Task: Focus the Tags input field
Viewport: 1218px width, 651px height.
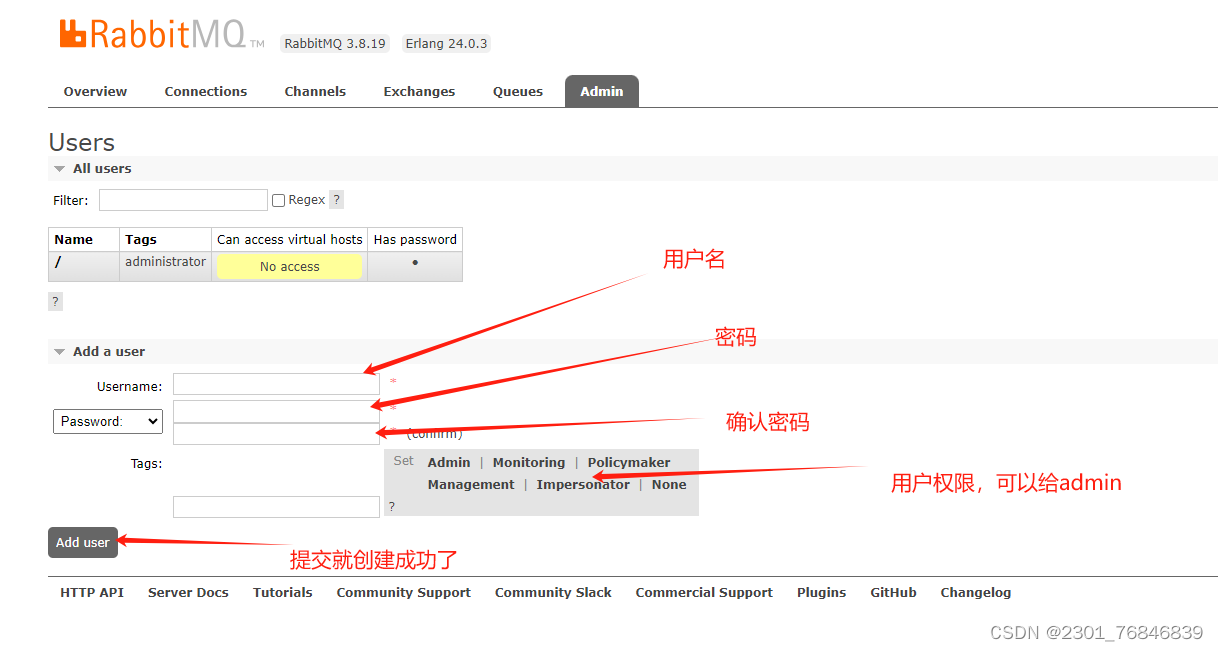Action: click(276, 507)
